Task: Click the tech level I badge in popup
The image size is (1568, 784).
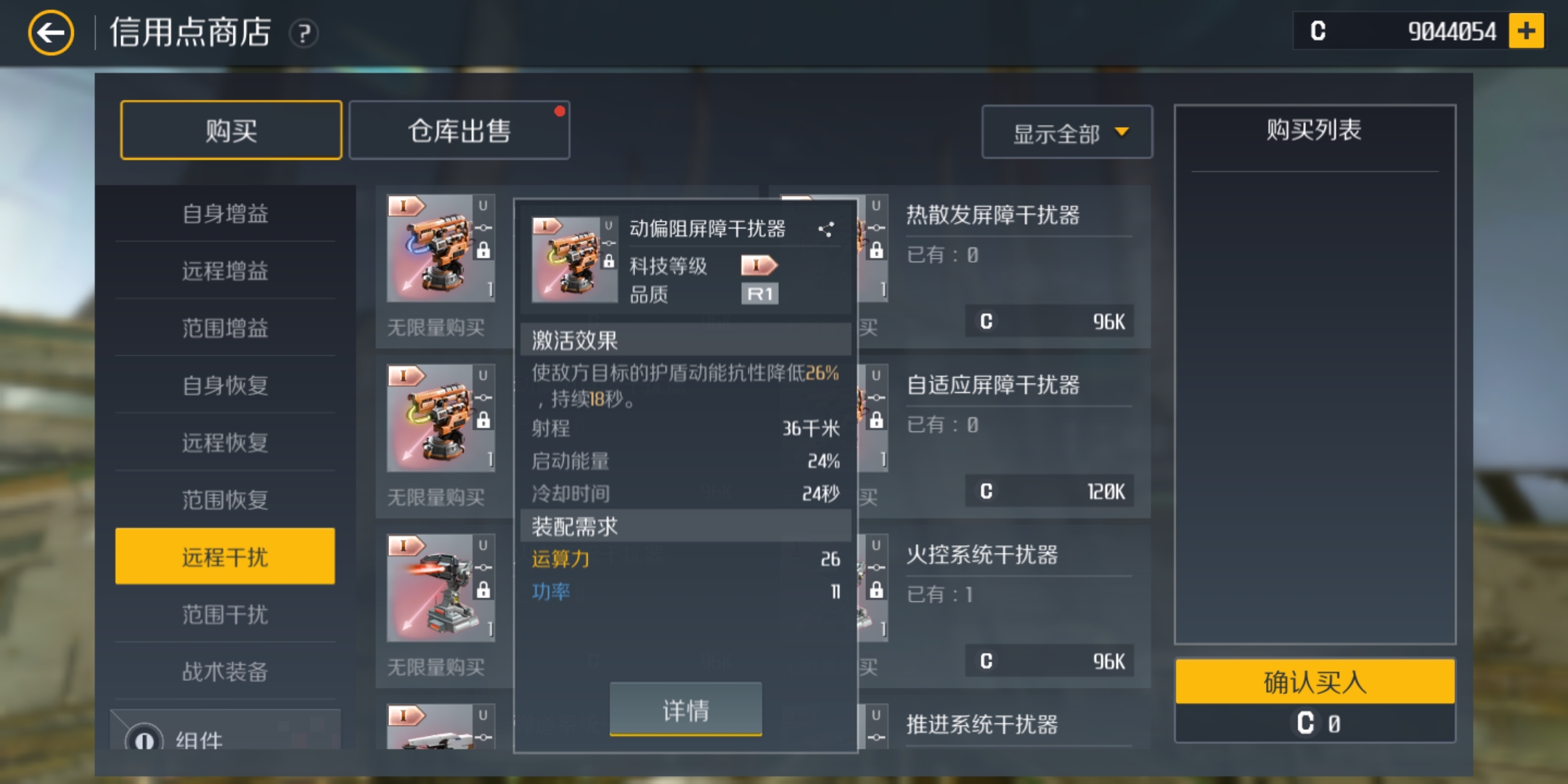Action: tap(759, 265)
